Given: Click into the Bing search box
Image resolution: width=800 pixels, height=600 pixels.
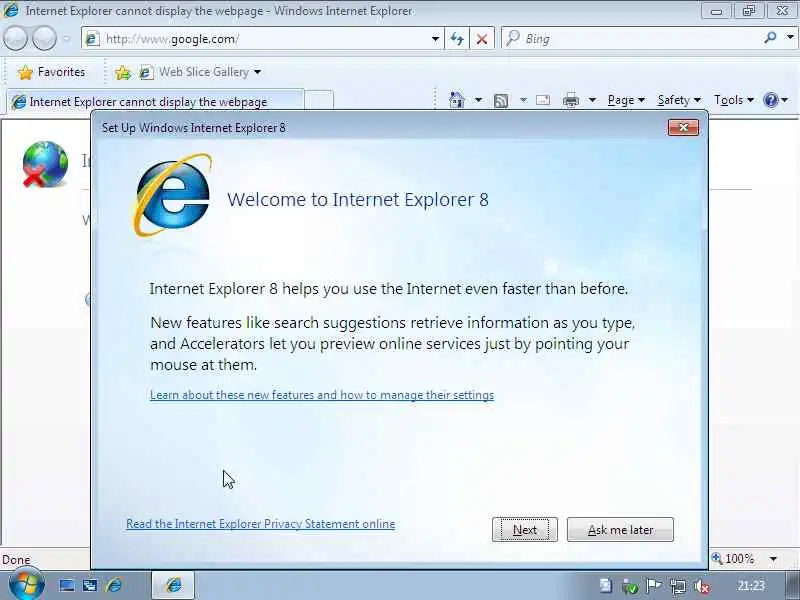Looking at the screenshot, I should (632, 39).
